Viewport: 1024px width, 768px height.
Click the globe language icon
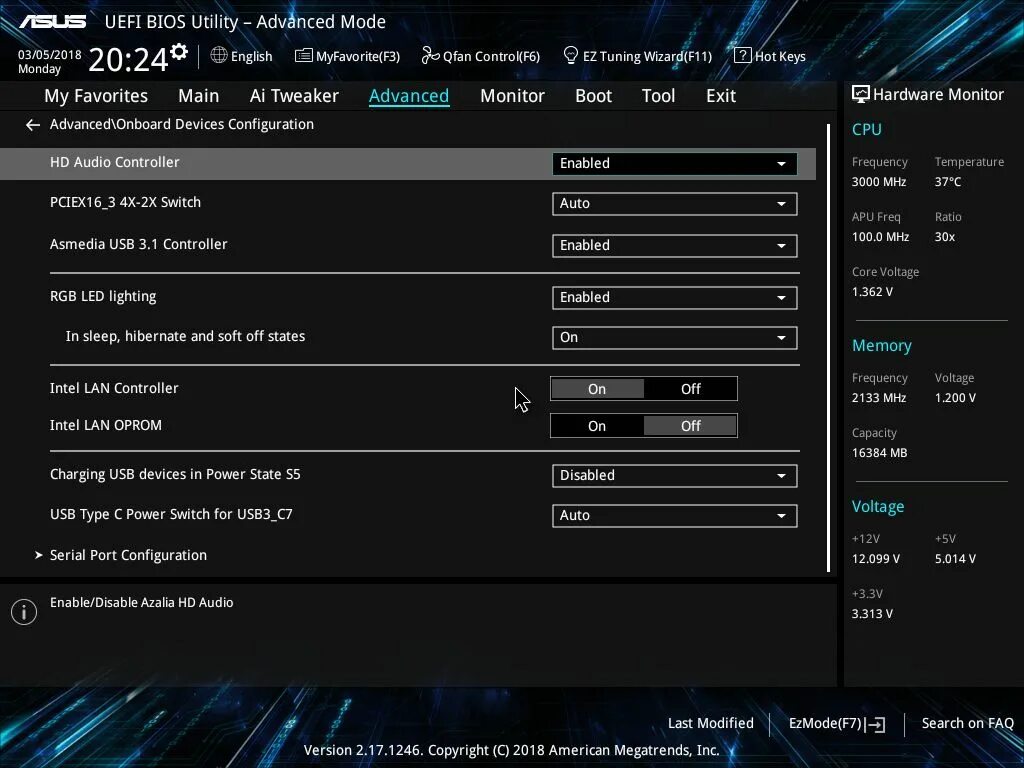coord(219,56)
